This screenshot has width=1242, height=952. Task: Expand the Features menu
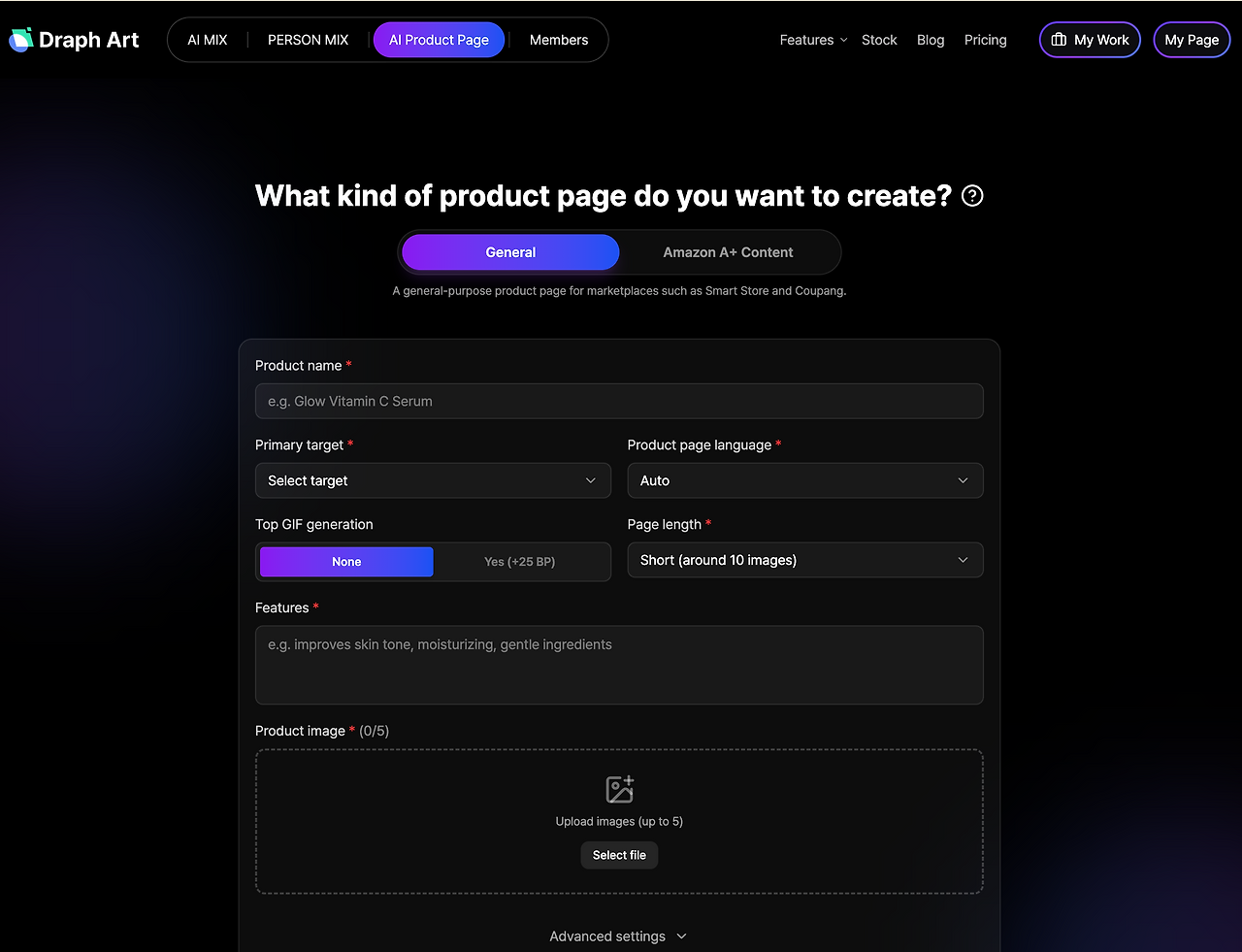tap(813, 40)
